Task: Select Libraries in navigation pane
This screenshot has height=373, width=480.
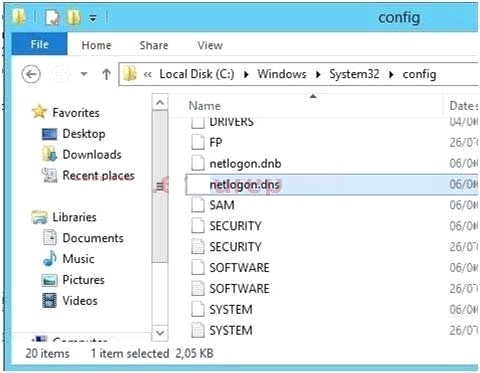Action: pyautogui.click(x=74, y=217)
